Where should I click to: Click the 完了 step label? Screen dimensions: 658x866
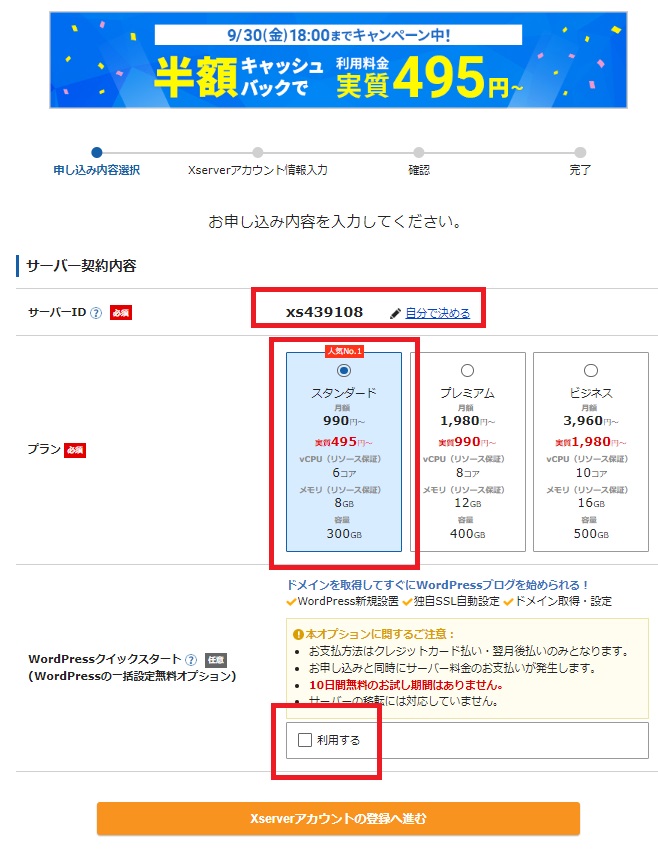point(580,170)
